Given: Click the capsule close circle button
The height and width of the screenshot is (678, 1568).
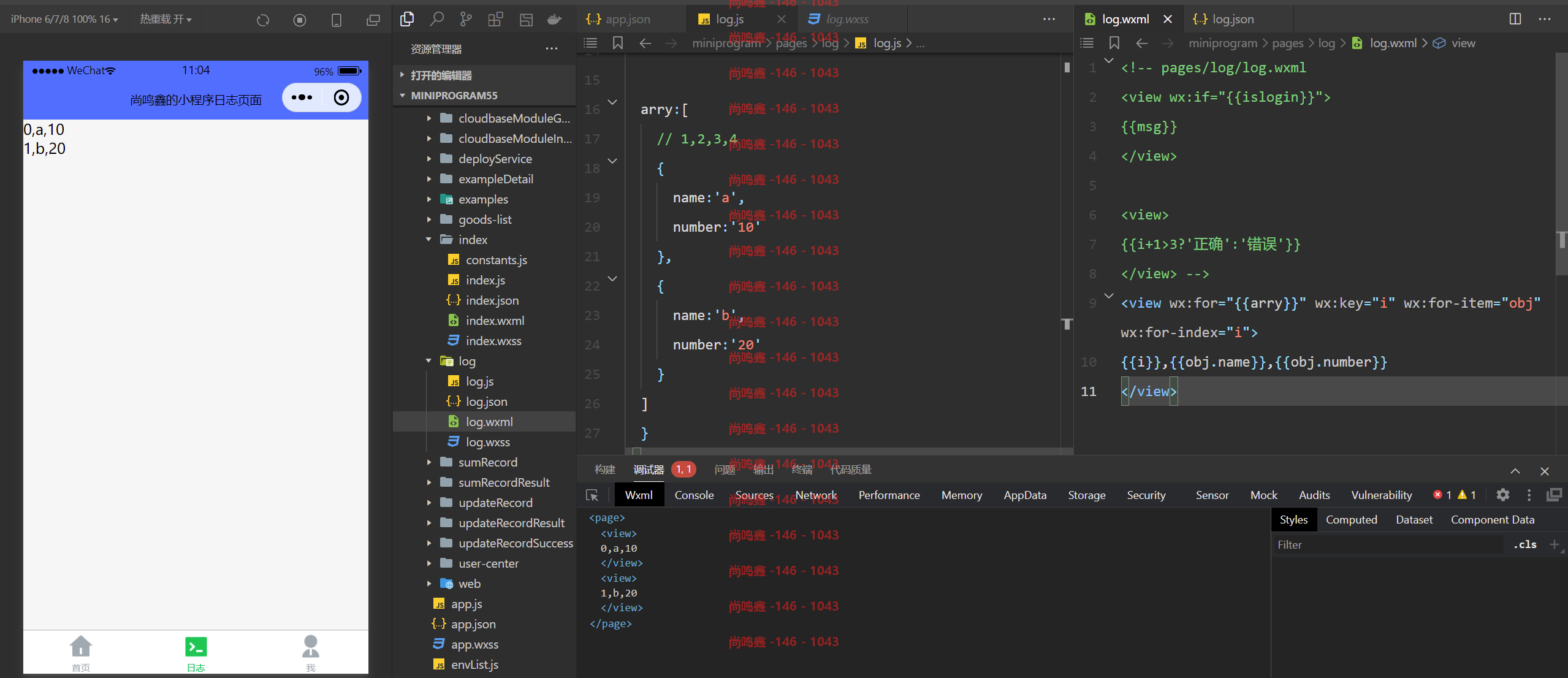Looking at the screenshot, I should (x=341, y=97).
